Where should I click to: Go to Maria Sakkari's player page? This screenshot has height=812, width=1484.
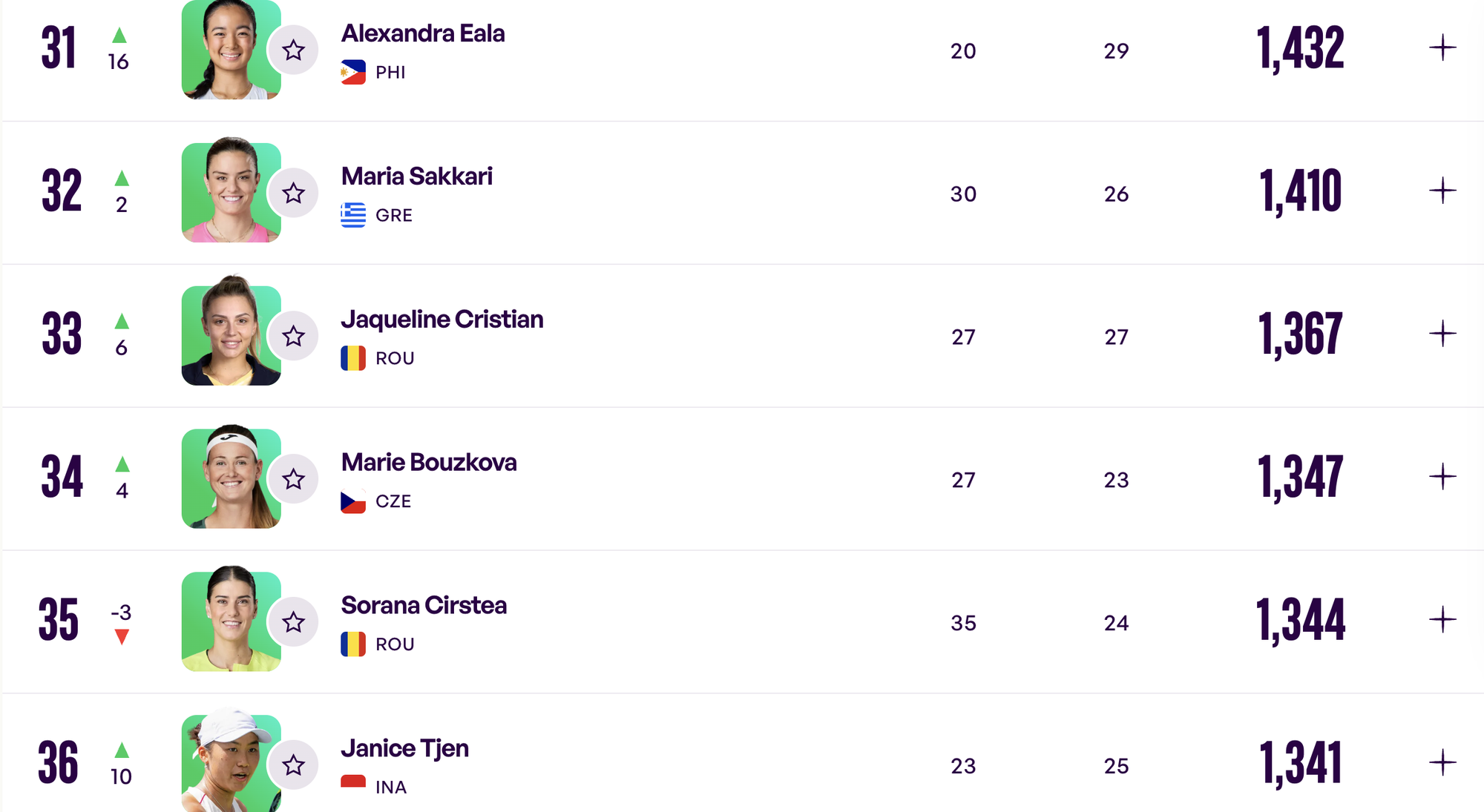click(417, 176)
